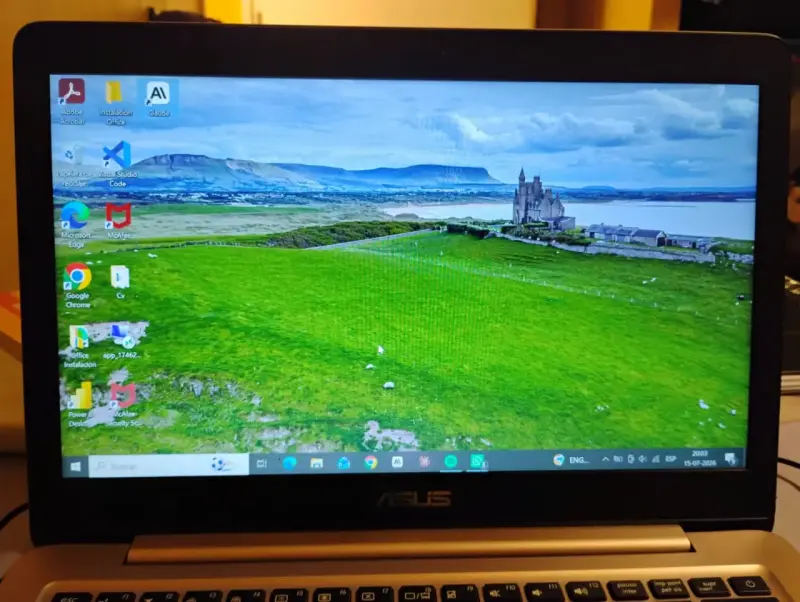Click the ESP input language indicator

click(x=671, y=459)
